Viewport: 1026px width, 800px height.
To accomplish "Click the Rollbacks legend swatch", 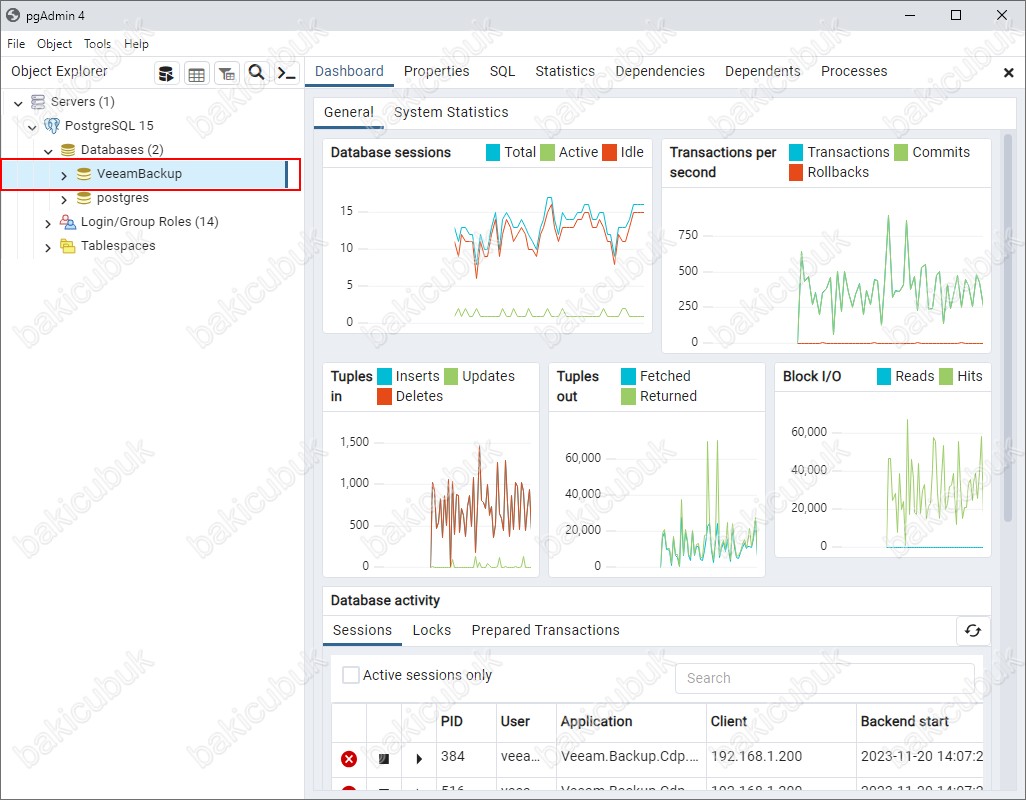I will point(796,173).
